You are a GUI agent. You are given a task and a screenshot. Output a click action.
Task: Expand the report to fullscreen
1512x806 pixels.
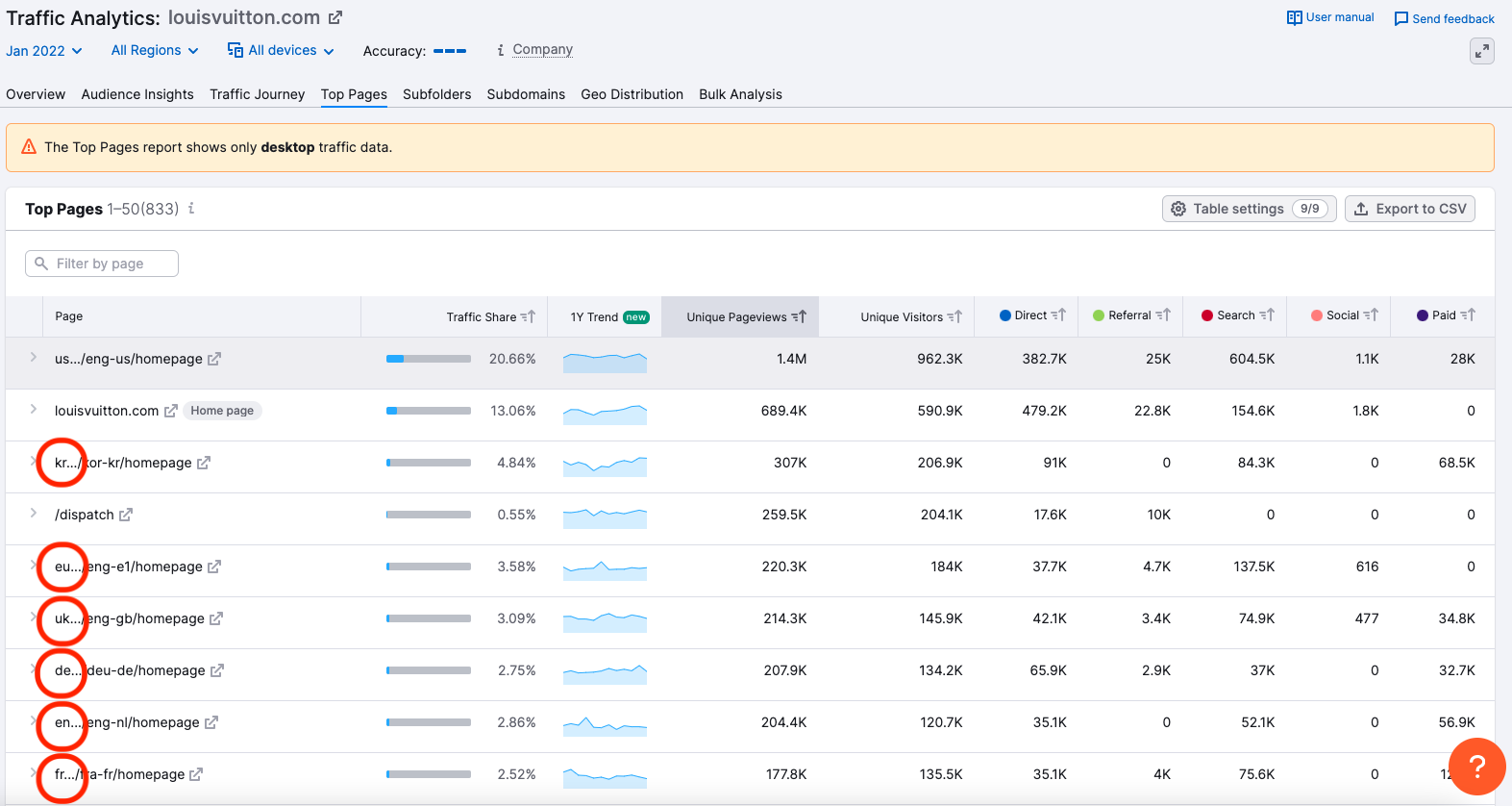coord(1482,51)
